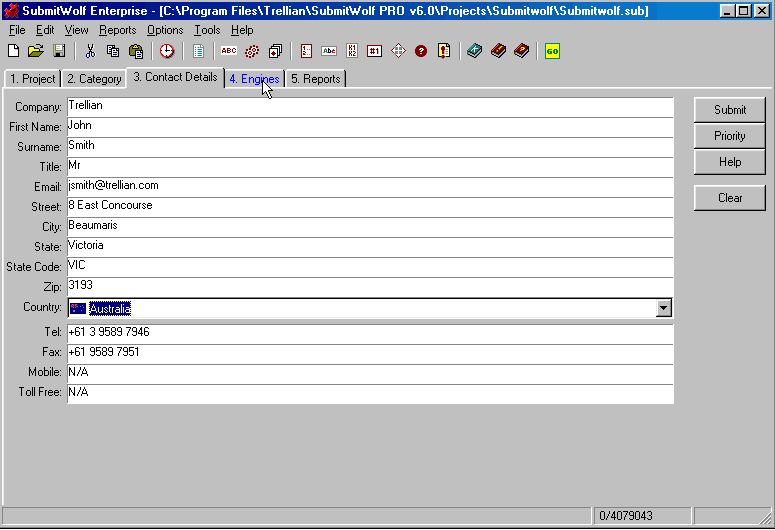Open the scheduler clock icon
Screen dimensions: 775x530
coord(167,51)
